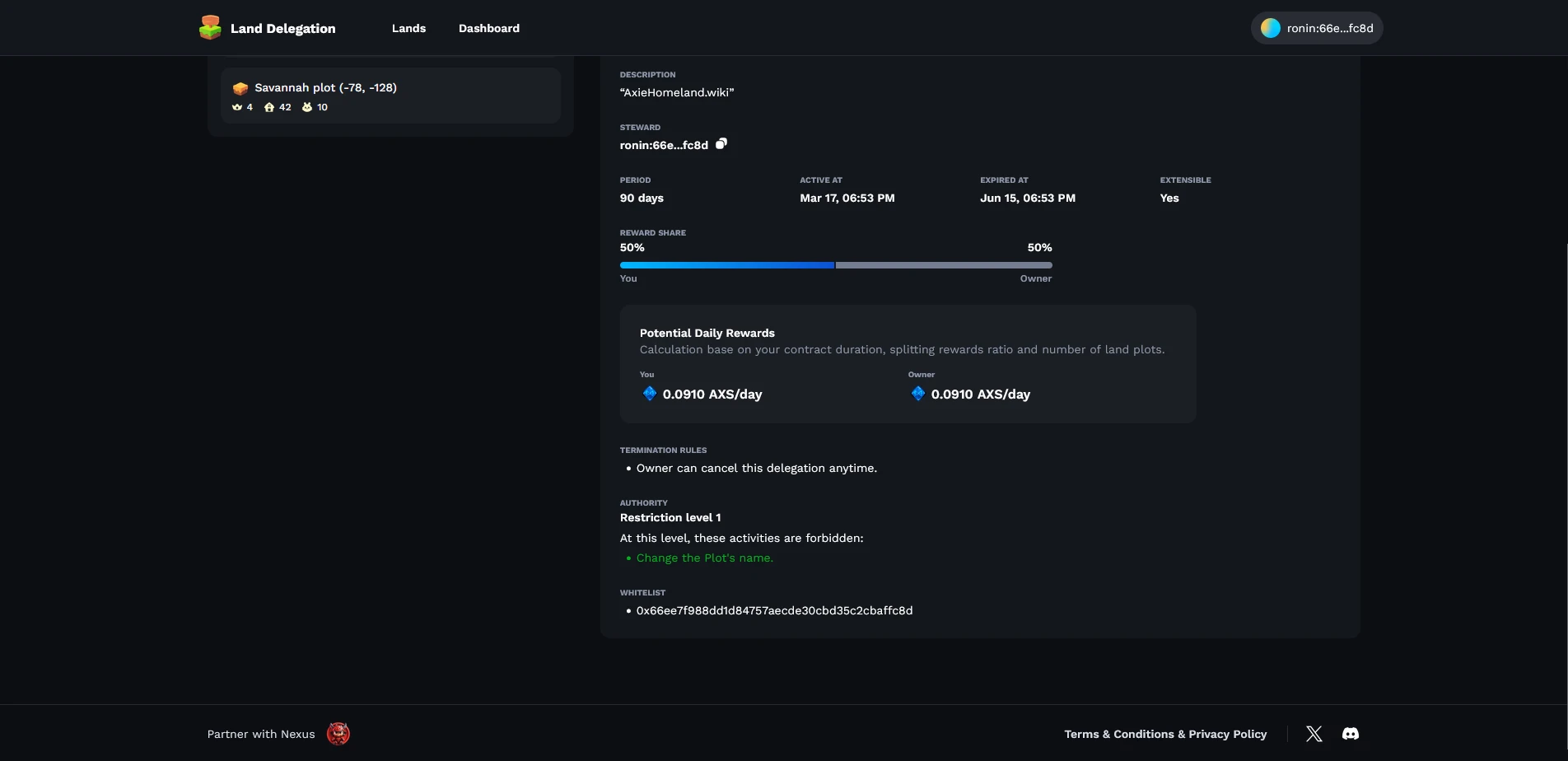Open the X (Twitter) social link

[x=1314, y=734]
